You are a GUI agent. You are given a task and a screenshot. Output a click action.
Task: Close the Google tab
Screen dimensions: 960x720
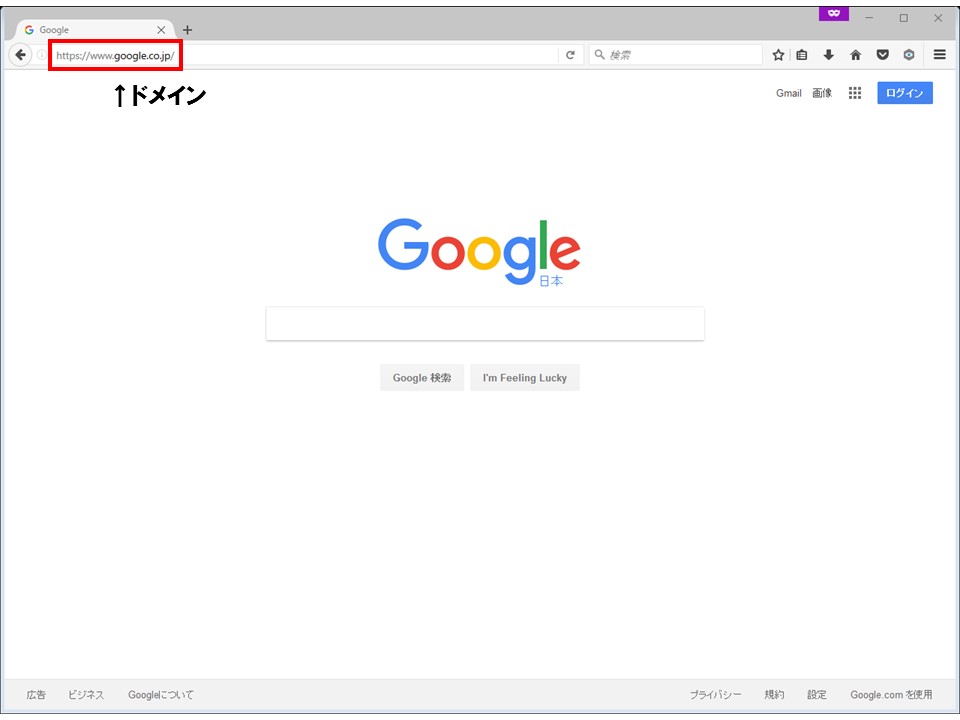(x=161, y=30)
